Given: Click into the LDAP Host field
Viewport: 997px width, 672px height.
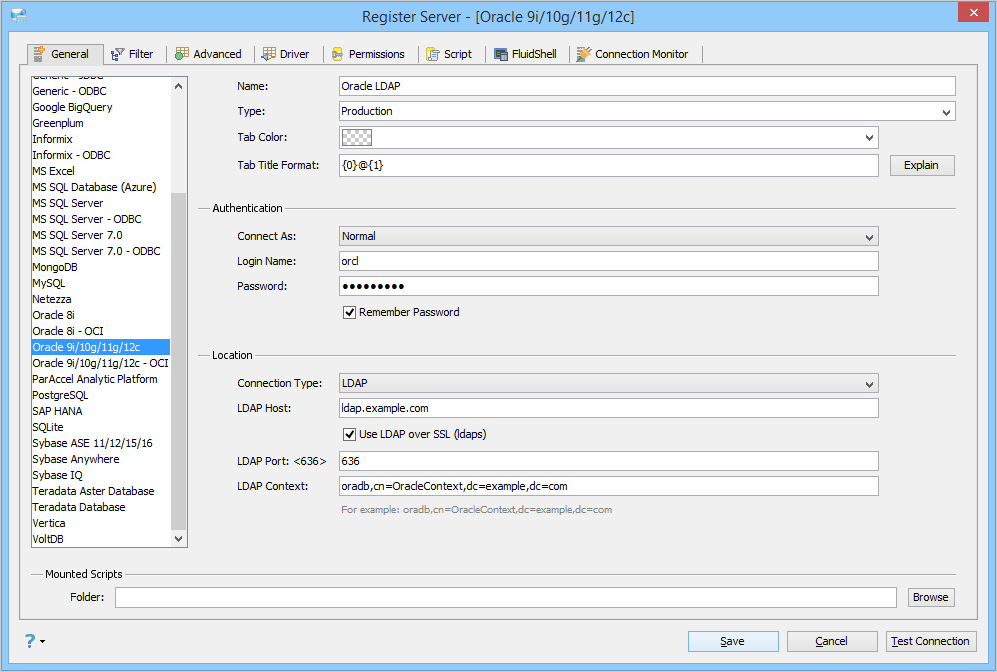Looking at the screenshot, I should pos(609,408).
